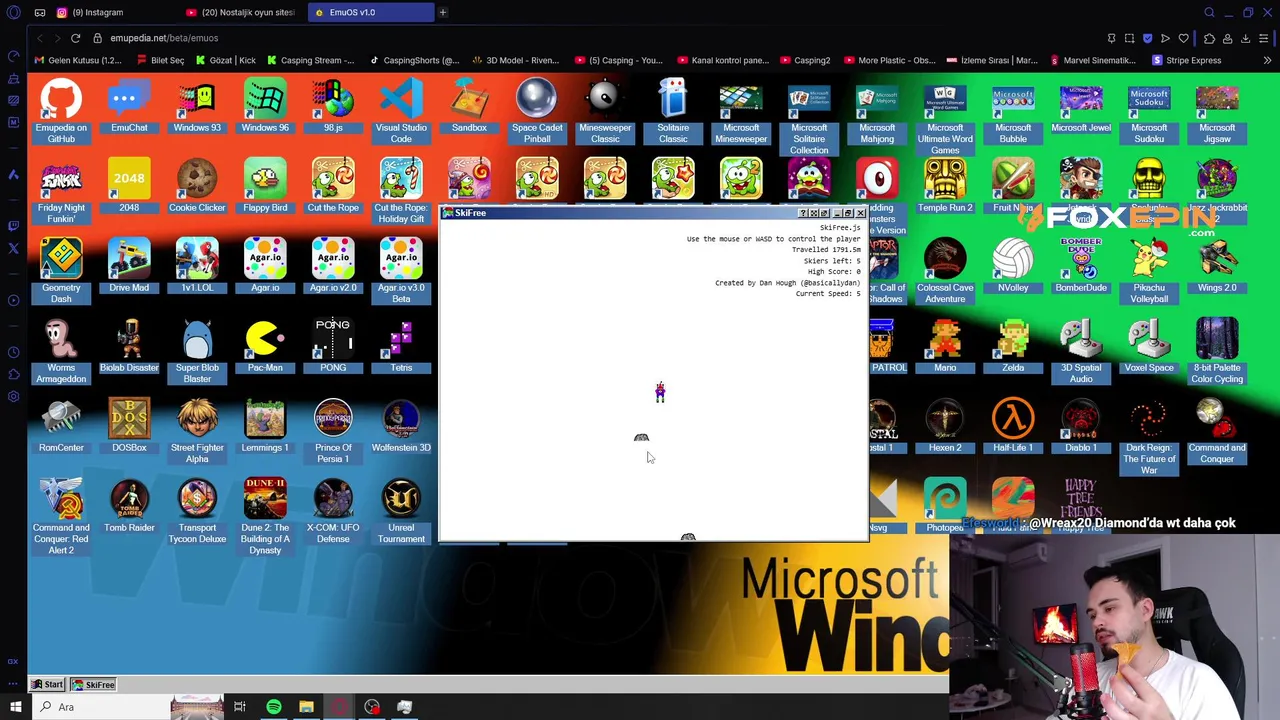Open the PONG icon

tap(333, 346)
